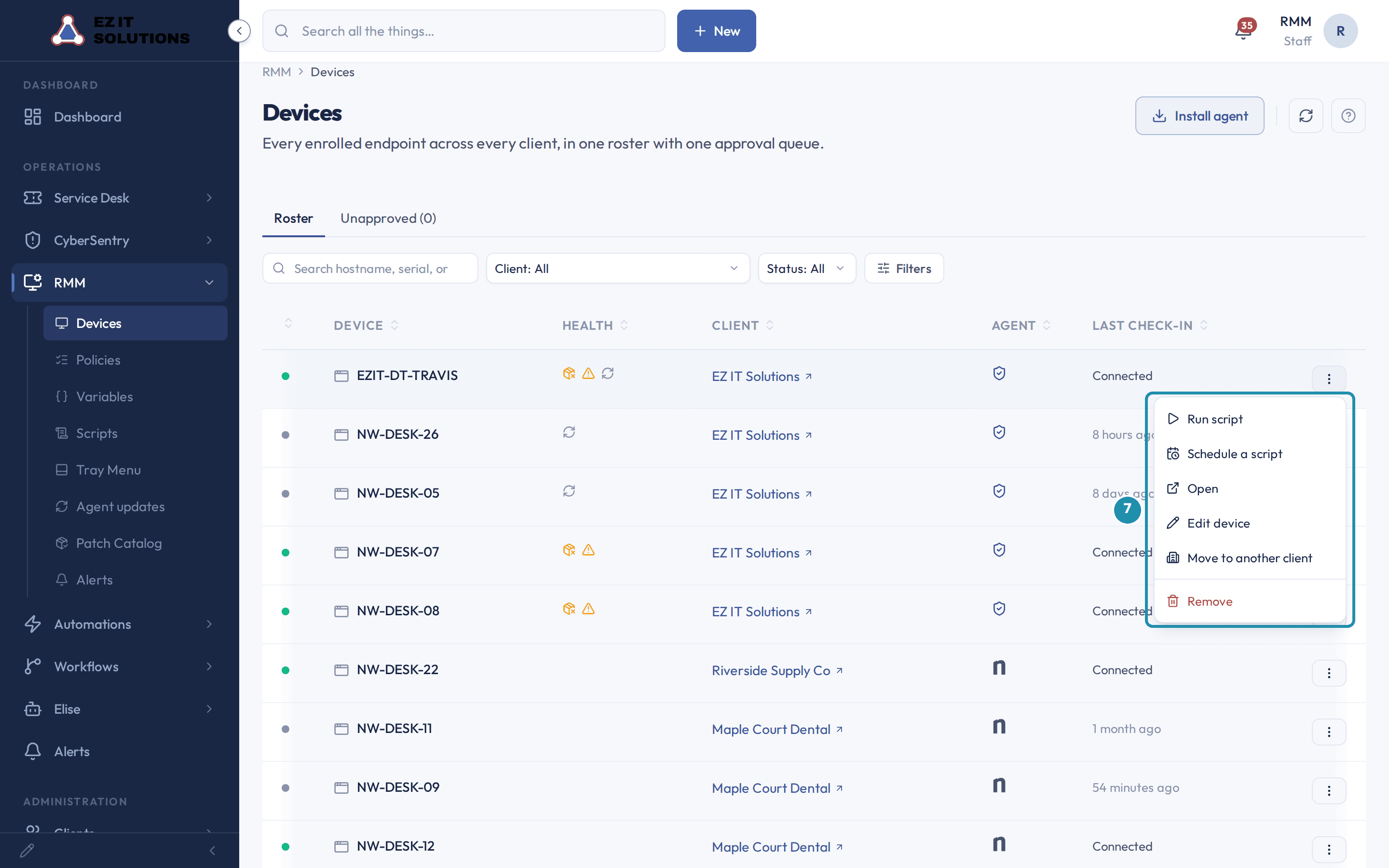
Task: Expand the Service Desk sidebar section
Action: point(120,198)
